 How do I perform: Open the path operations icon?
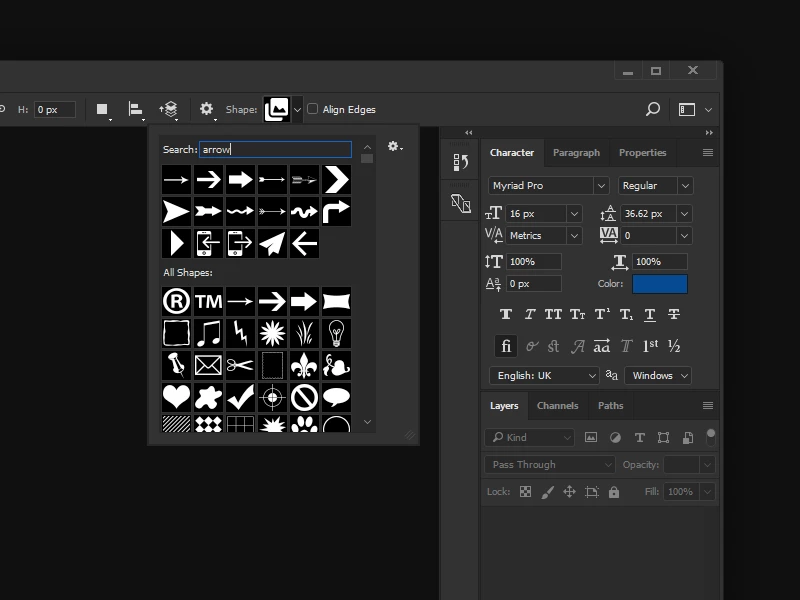[103, 109]
